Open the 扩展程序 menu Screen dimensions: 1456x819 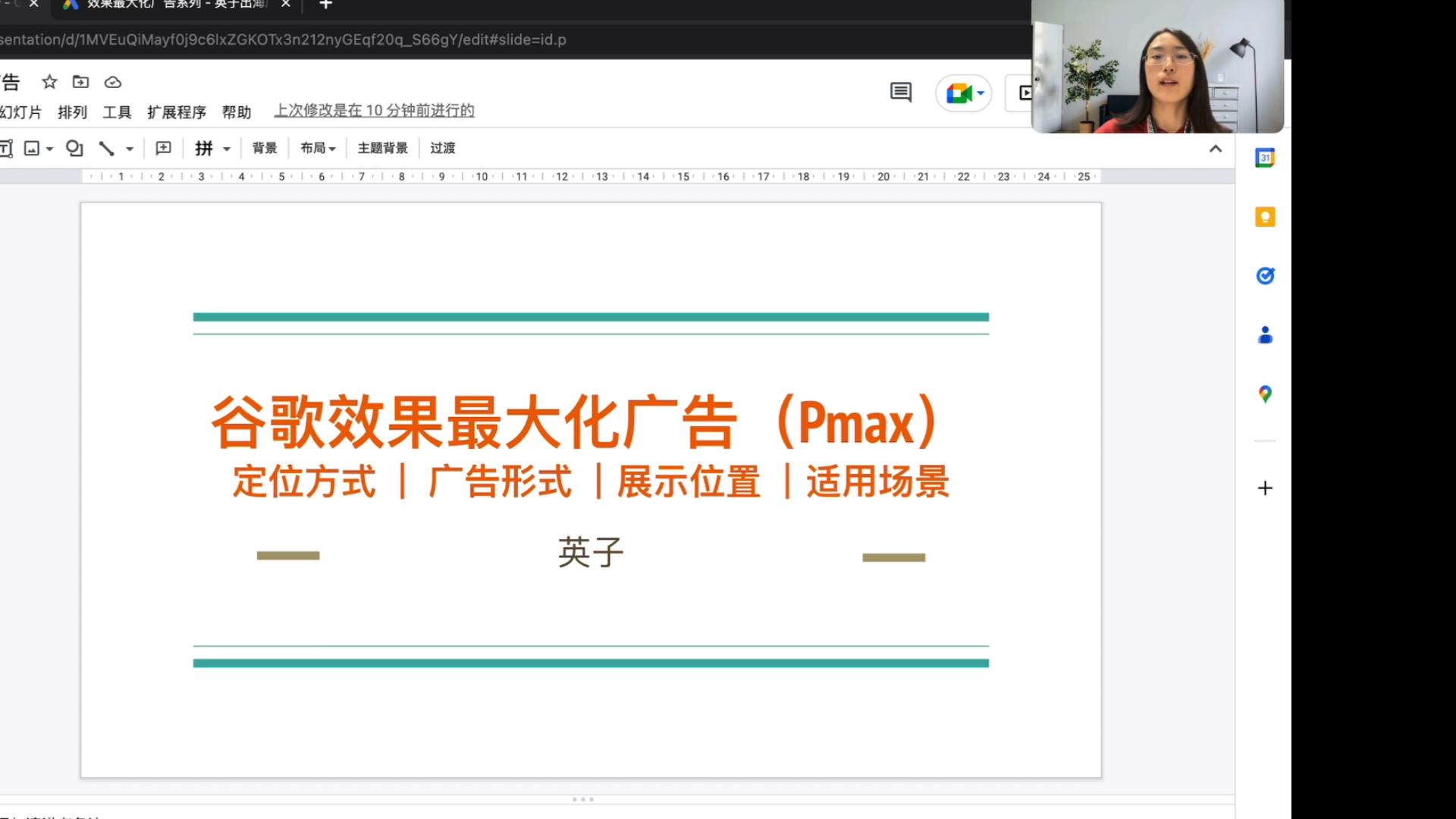point(177,112)
